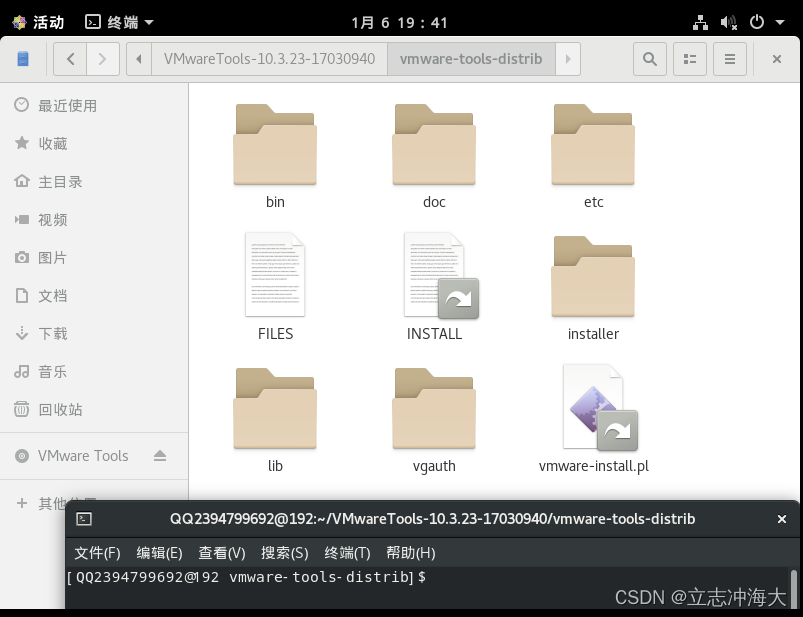Go to 文档 in sidebar
The width and height of the screenshot is (803, 617).
point(94,295)
